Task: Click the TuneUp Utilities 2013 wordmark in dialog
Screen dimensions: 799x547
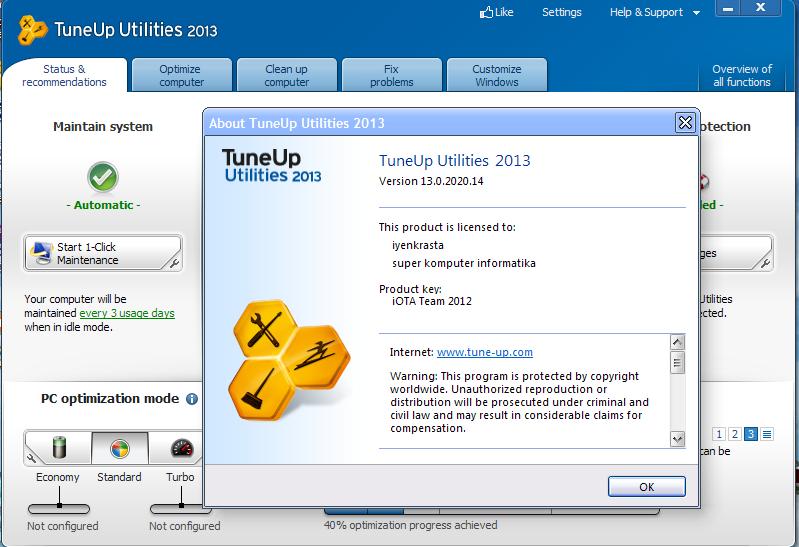Action: pos(271,165)
